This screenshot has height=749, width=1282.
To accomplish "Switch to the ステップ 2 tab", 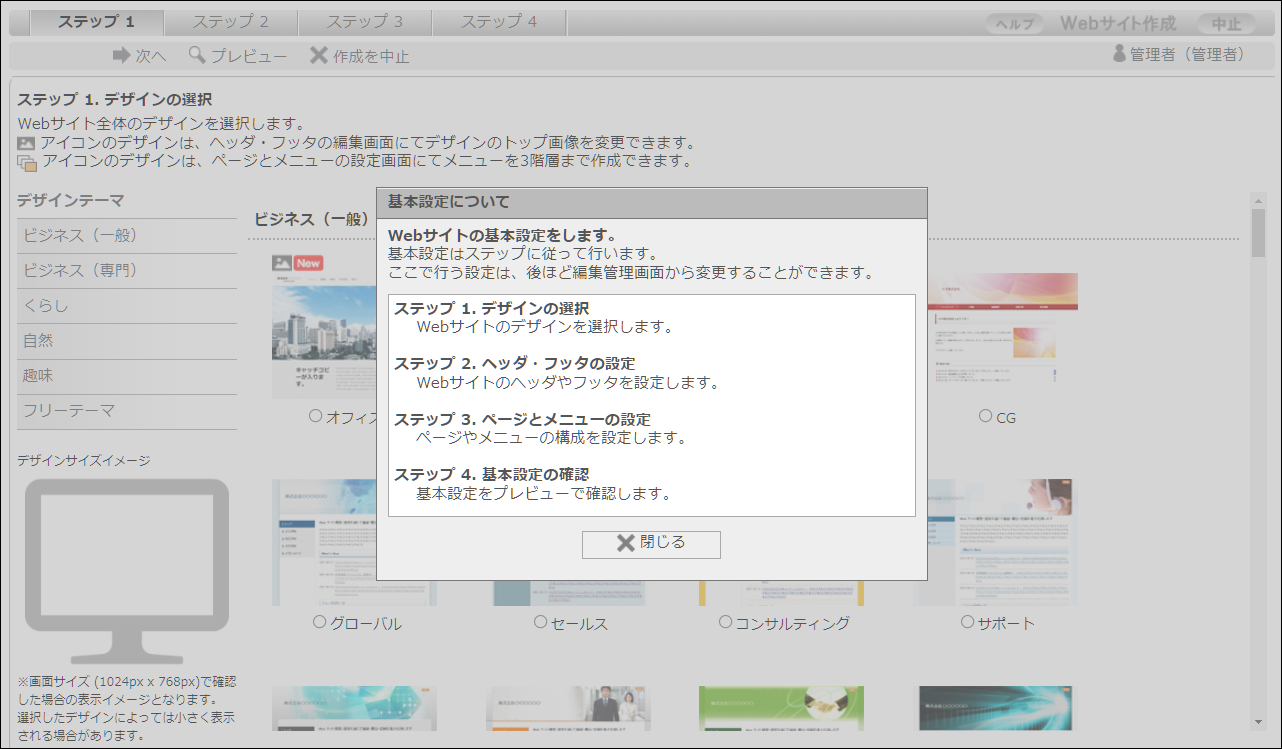I will click(x=231, y=22).
